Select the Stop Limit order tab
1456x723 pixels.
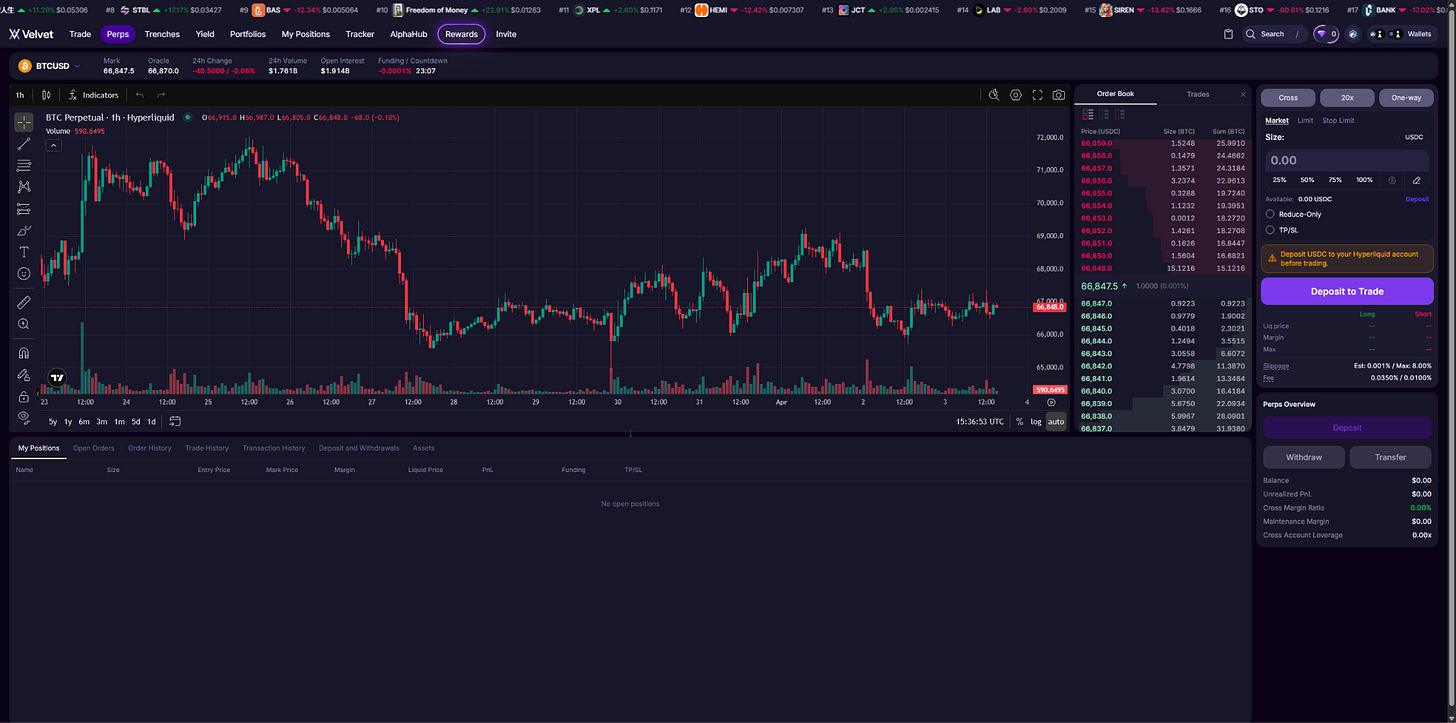tap(1338, 120)
